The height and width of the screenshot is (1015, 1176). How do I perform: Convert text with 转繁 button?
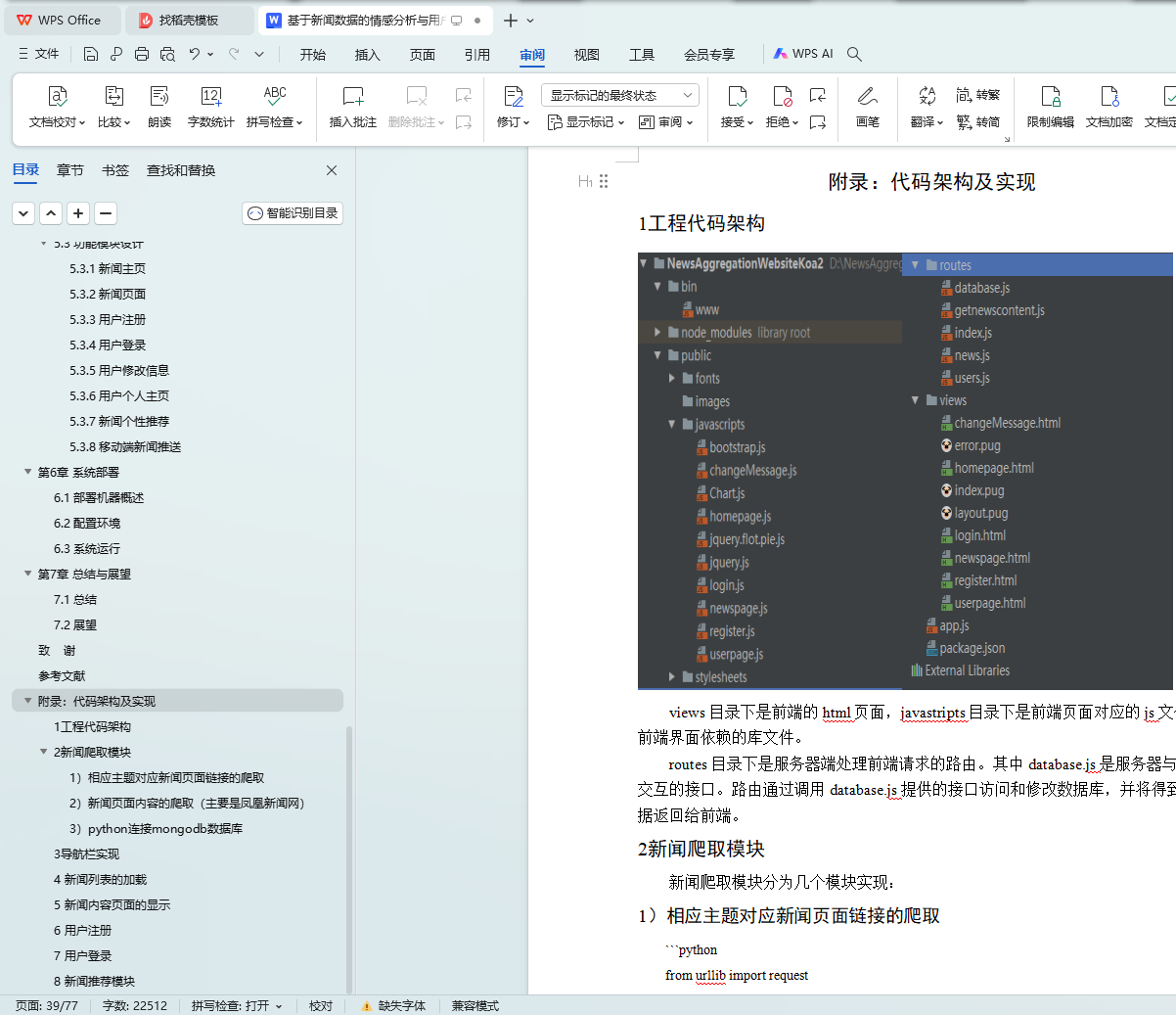click(x=978, y=95)
